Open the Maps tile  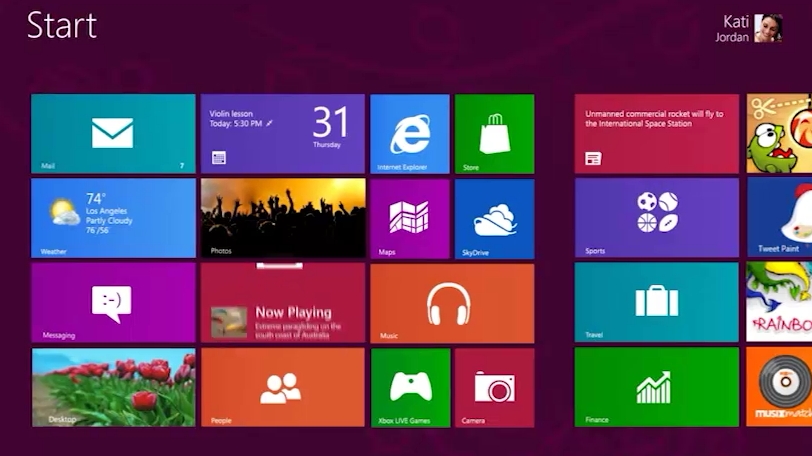coord(410,218)
